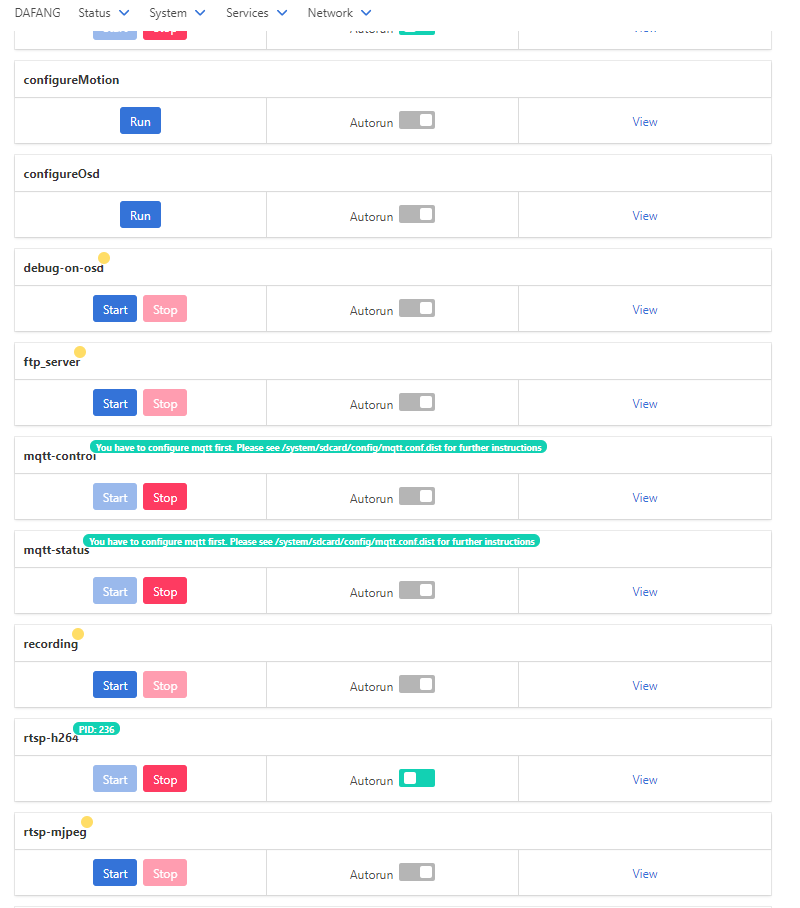
Task: Open the Network menu
Action: pos(339,13)
